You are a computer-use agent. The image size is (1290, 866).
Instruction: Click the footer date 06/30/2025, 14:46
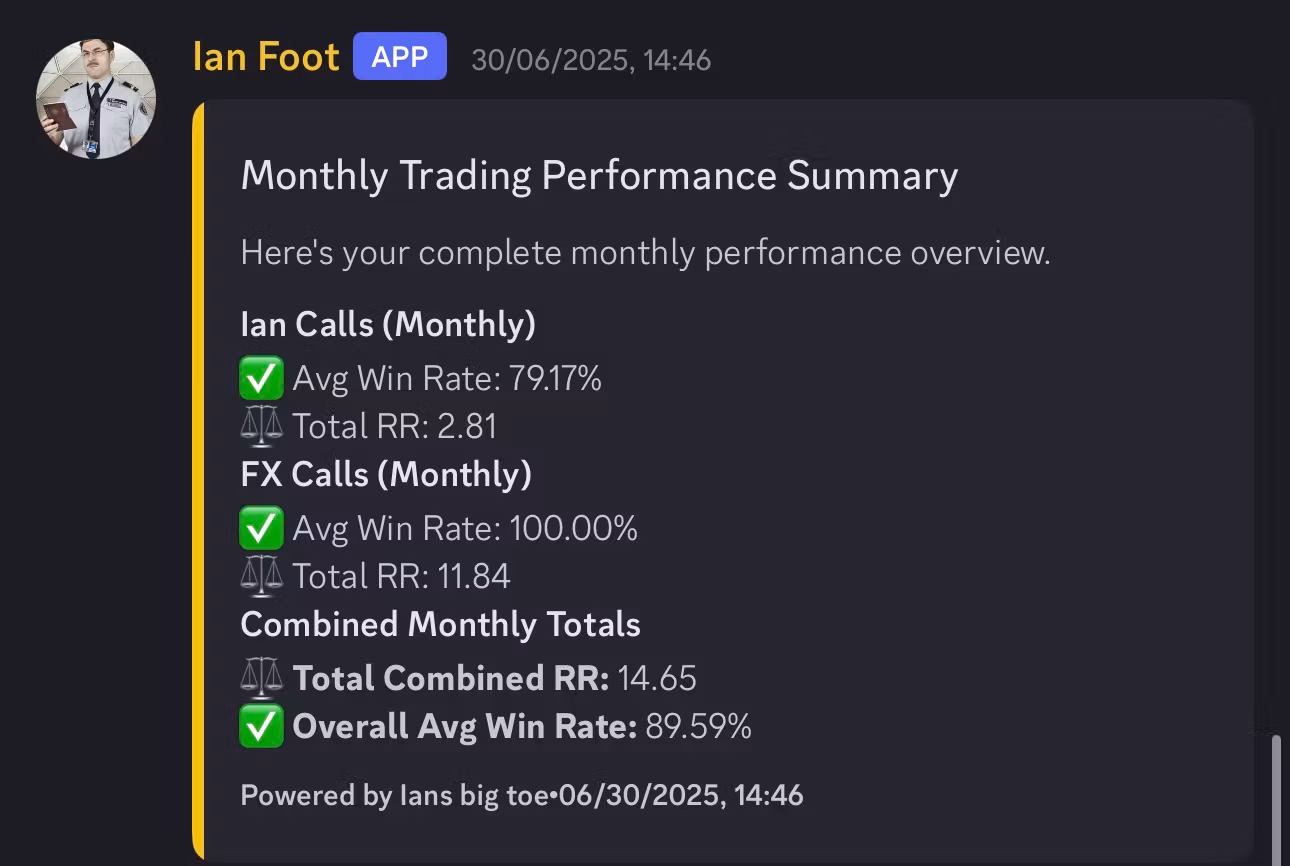tap(681, 796)
